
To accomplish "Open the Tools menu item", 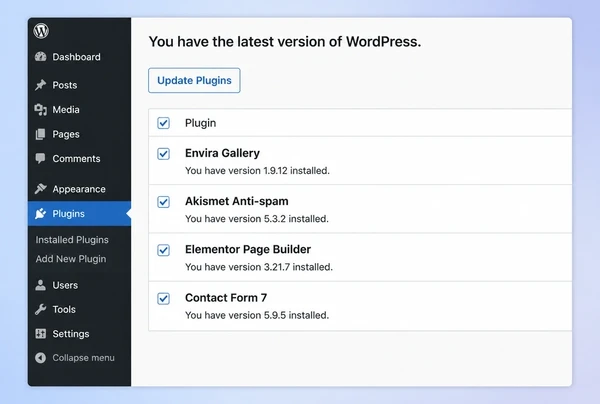I will pos(79,309).
